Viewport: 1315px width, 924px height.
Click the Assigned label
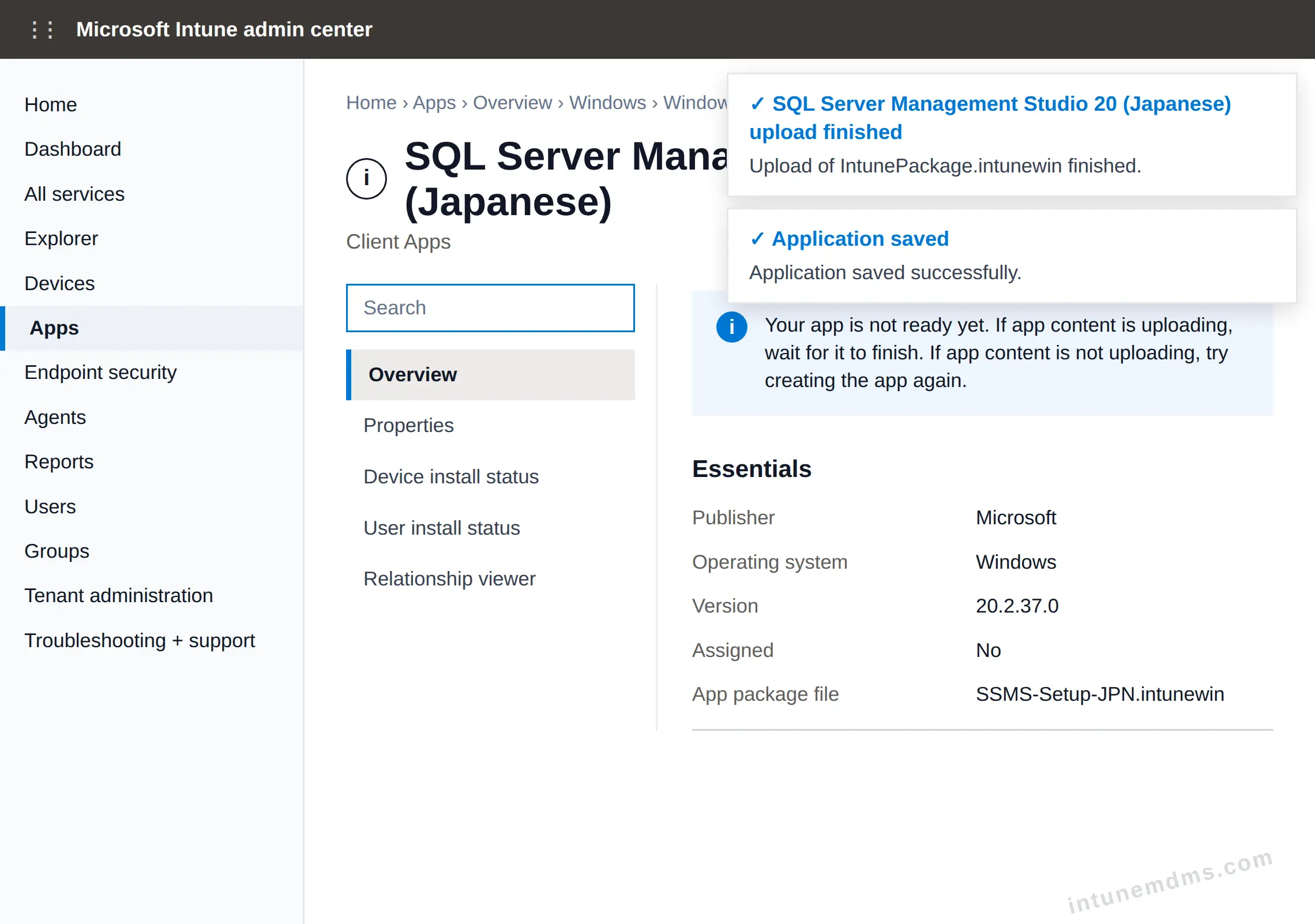[x=732, y=650]
